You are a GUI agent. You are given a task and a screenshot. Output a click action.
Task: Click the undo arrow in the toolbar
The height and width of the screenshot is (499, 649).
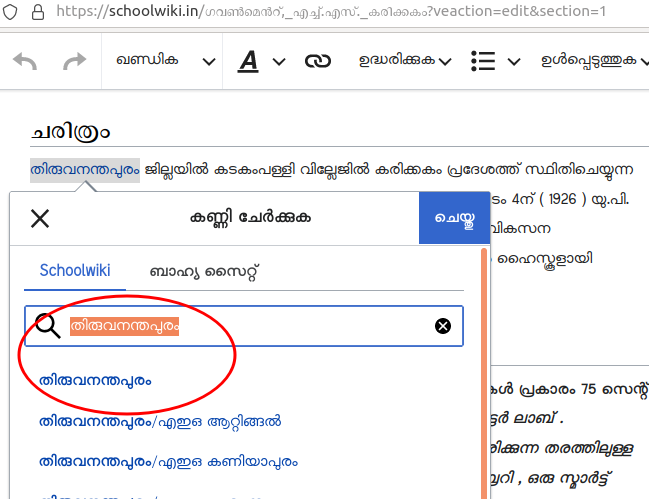(24, 62)
